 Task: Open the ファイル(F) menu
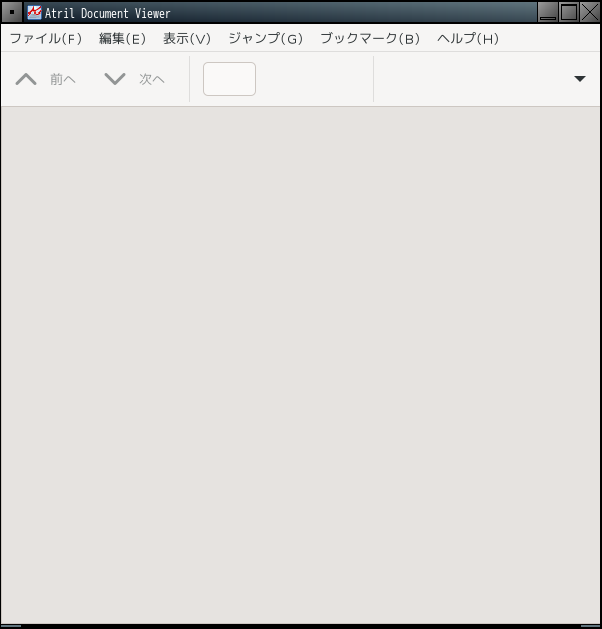pyautogui.click(x=46, y=39)
